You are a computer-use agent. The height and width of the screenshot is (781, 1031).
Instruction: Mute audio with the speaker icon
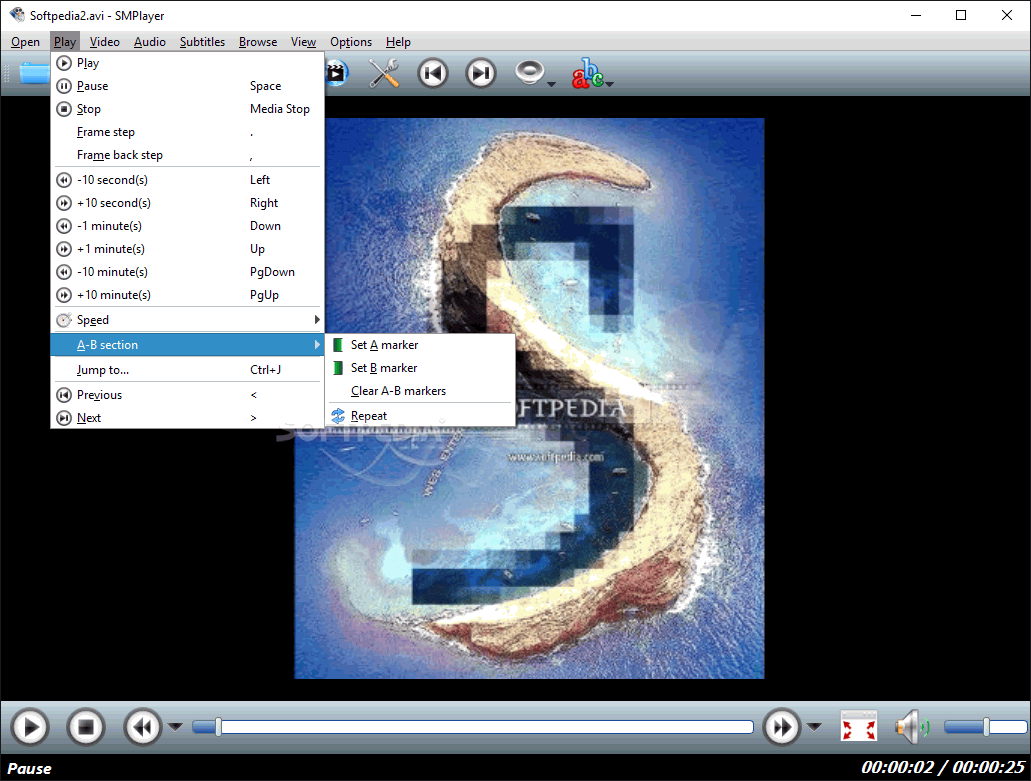913,727
